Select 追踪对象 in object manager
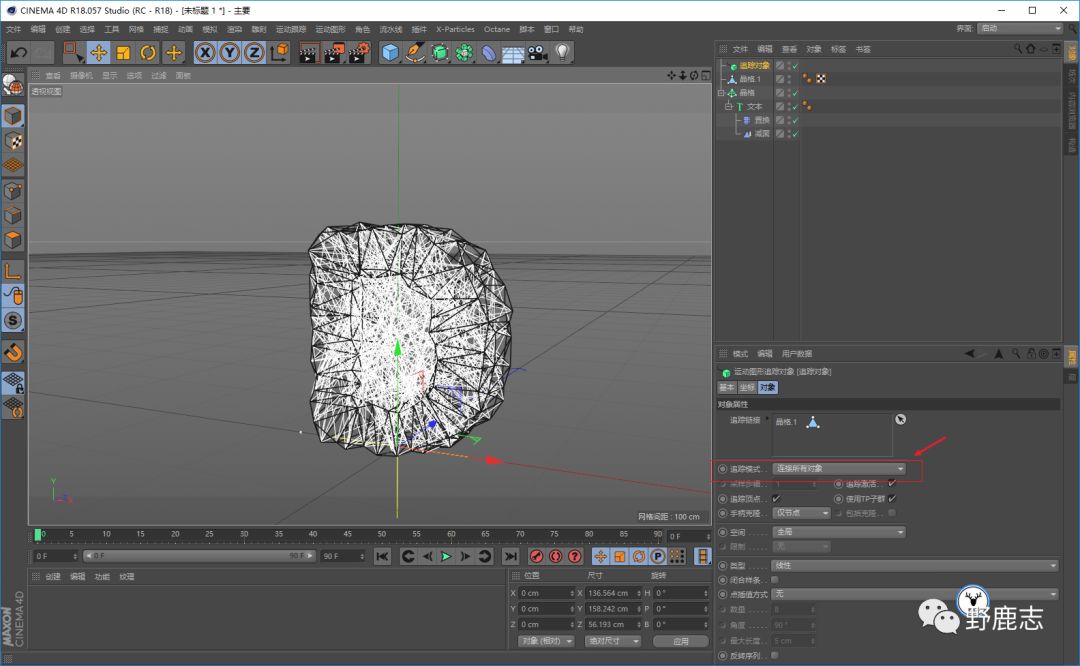This screenshot has width=1080, height=666. [x=754, y=66]
